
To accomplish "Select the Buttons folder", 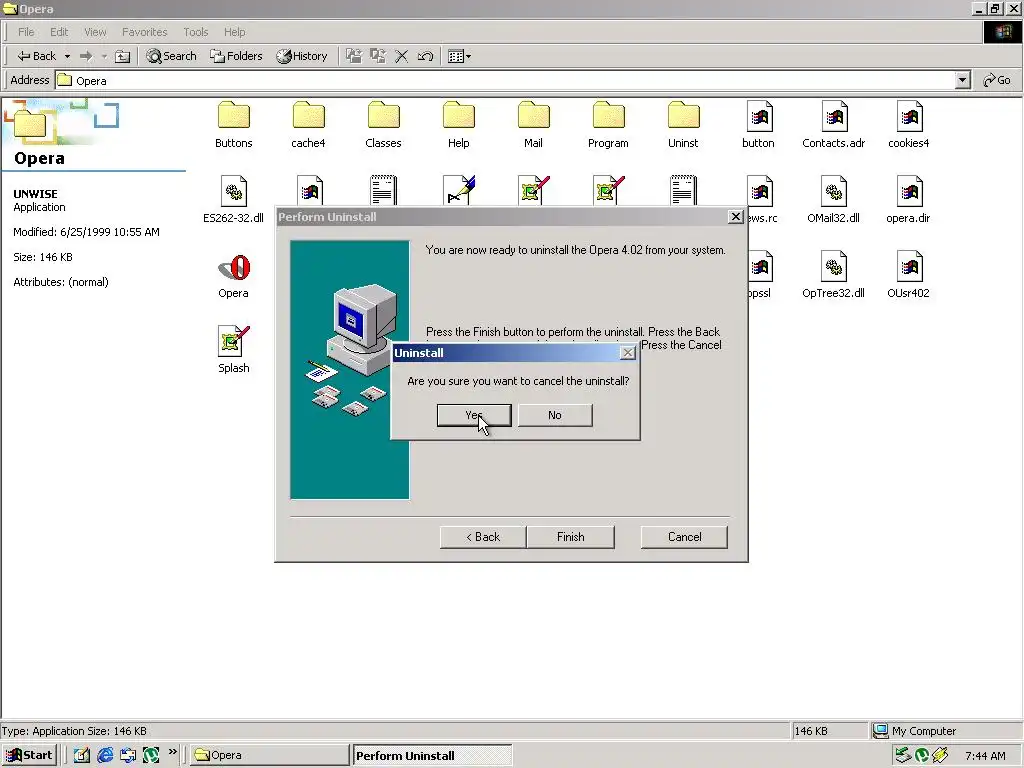I will [234, 125].
